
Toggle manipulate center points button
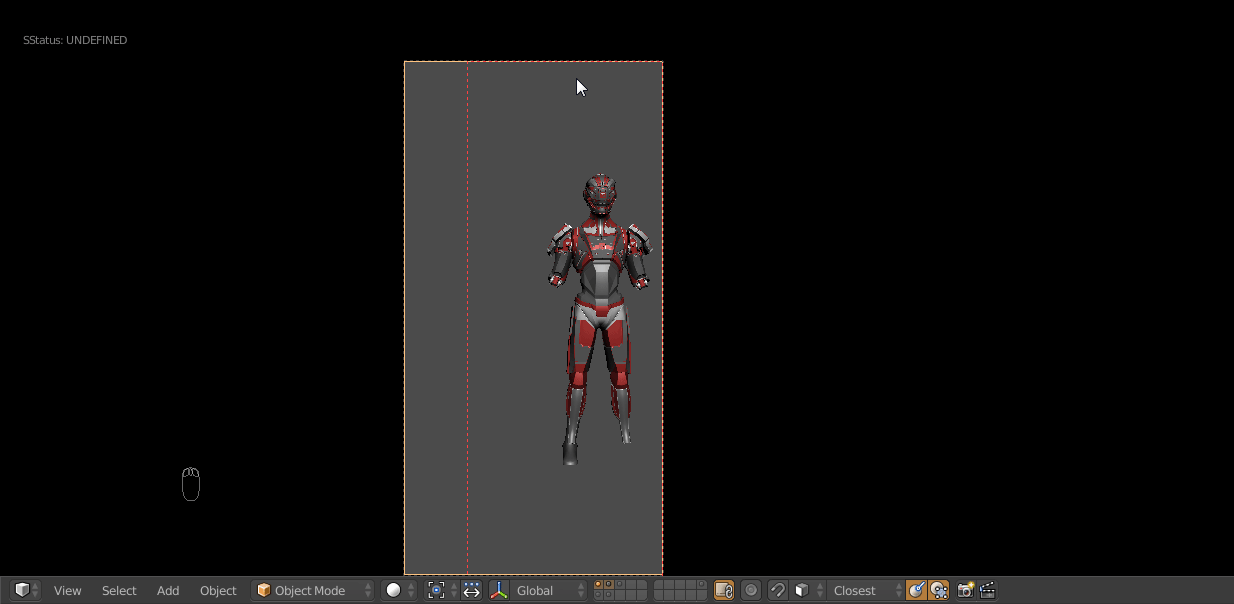click(x=472, y=590)
